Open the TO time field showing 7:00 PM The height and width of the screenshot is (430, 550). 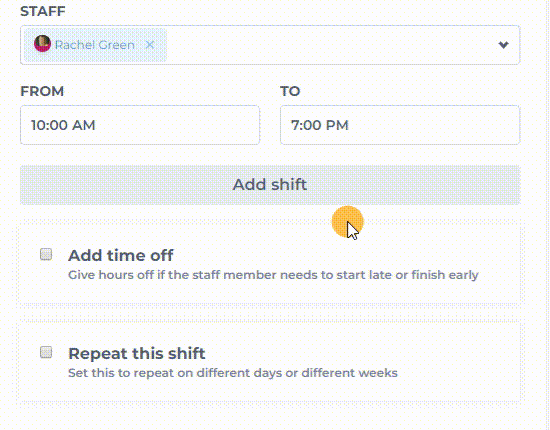(400, 125)
